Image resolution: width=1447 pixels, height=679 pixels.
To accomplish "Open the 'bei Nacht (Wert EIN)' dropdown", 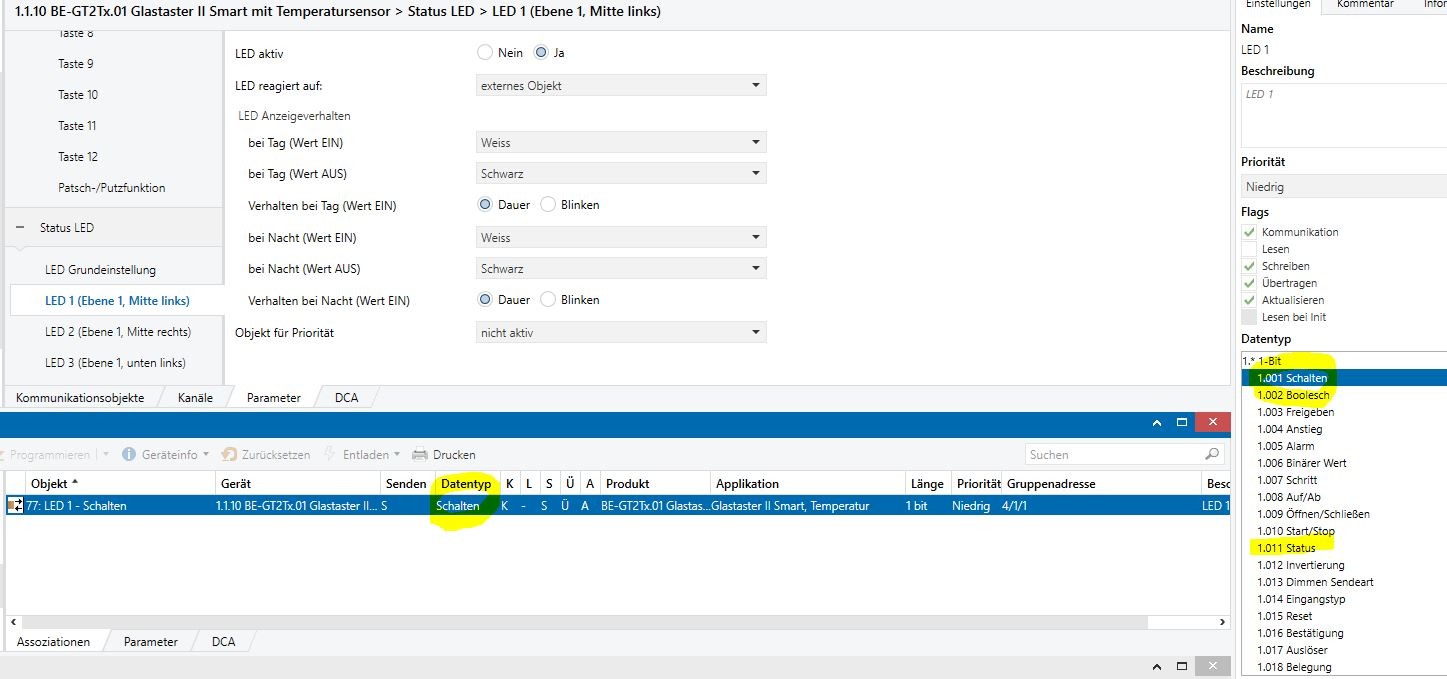I will click(x=621, y=237).
